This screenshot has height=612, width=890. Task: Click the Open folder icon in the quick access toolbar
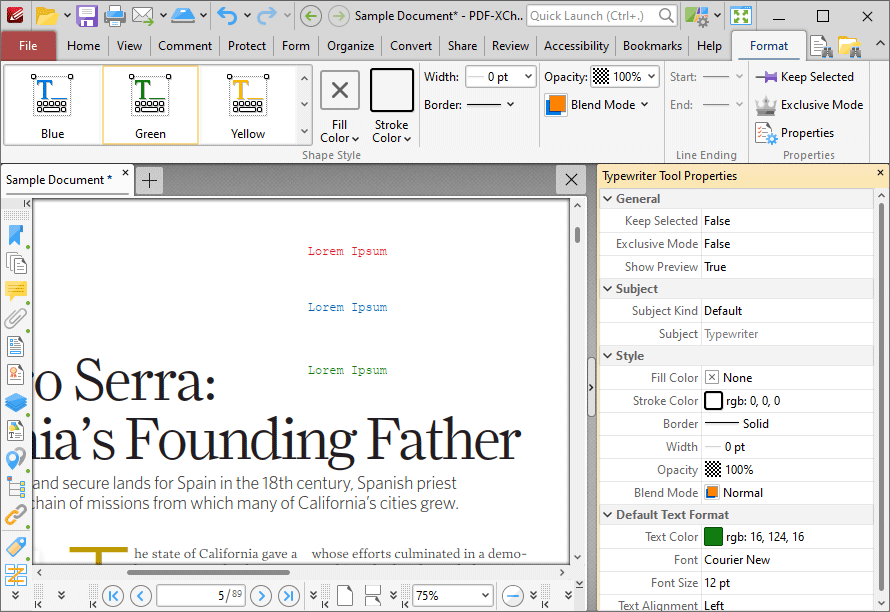coord(47,16)
